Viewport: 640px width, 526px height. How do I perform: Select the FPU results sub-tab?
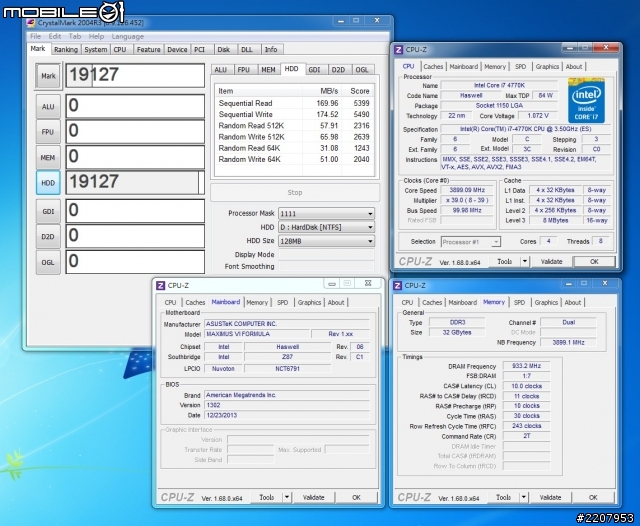click(x=244, y=70)
